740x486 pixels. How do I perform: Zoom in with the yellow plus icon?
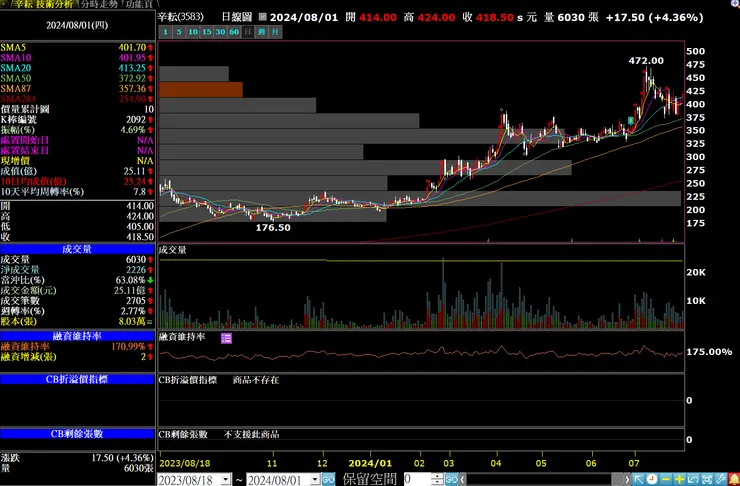click(x=679, y=479)
